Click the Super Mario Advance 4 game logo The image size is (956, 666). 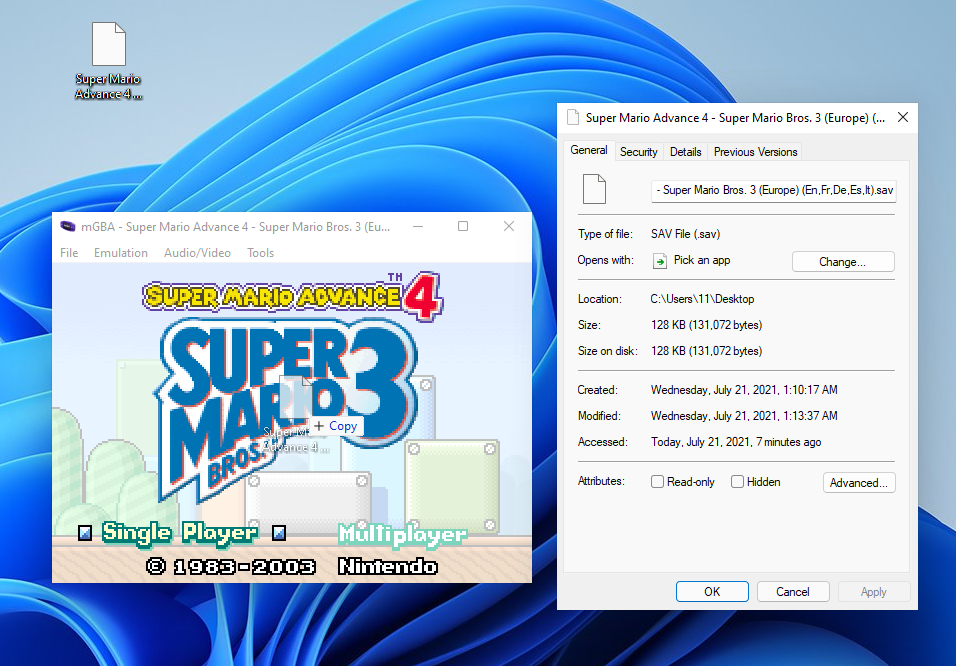[x=293, y=297]
